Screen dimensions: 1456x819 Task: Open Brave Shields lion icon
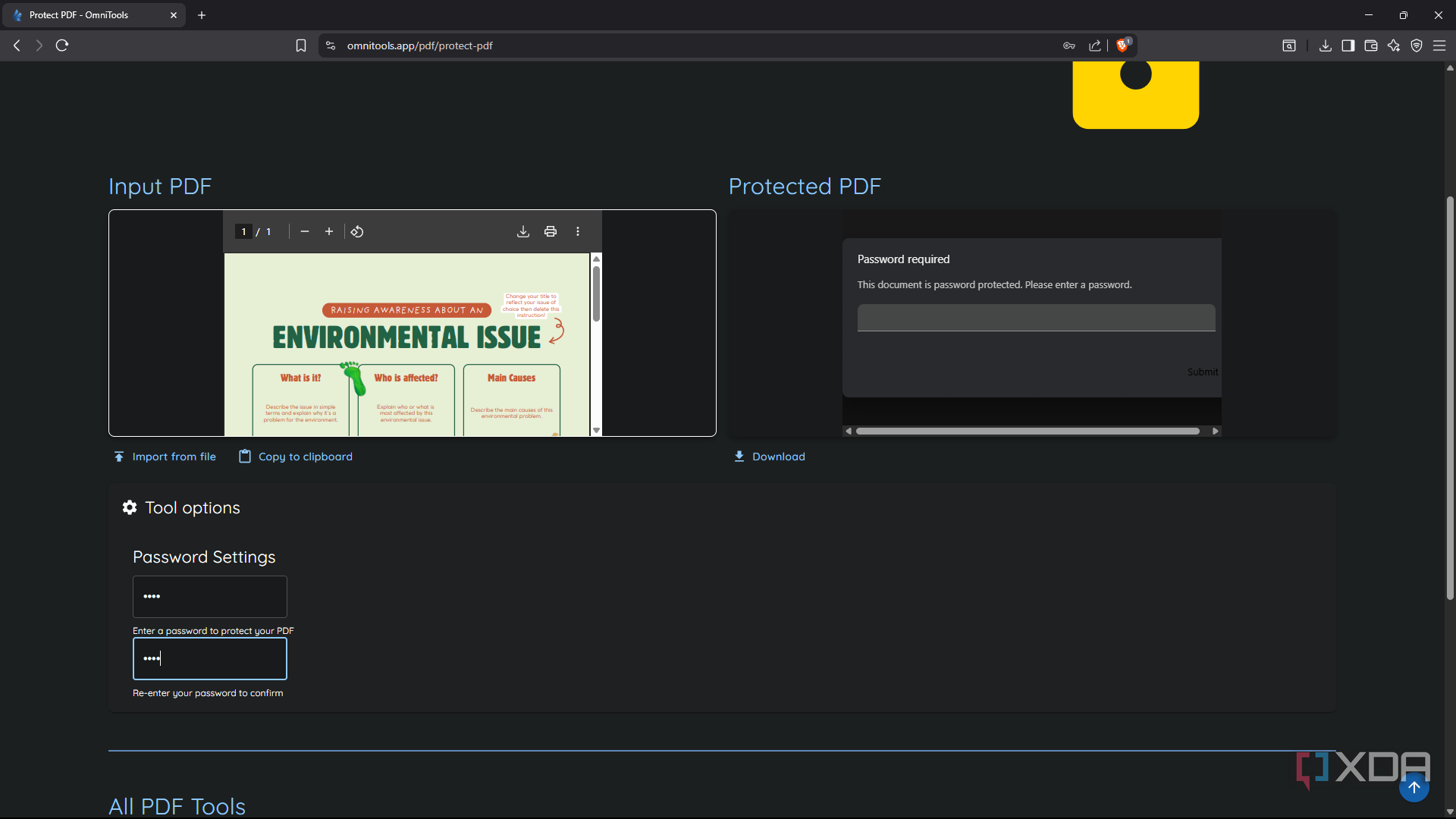click(x=1123, y=45)
